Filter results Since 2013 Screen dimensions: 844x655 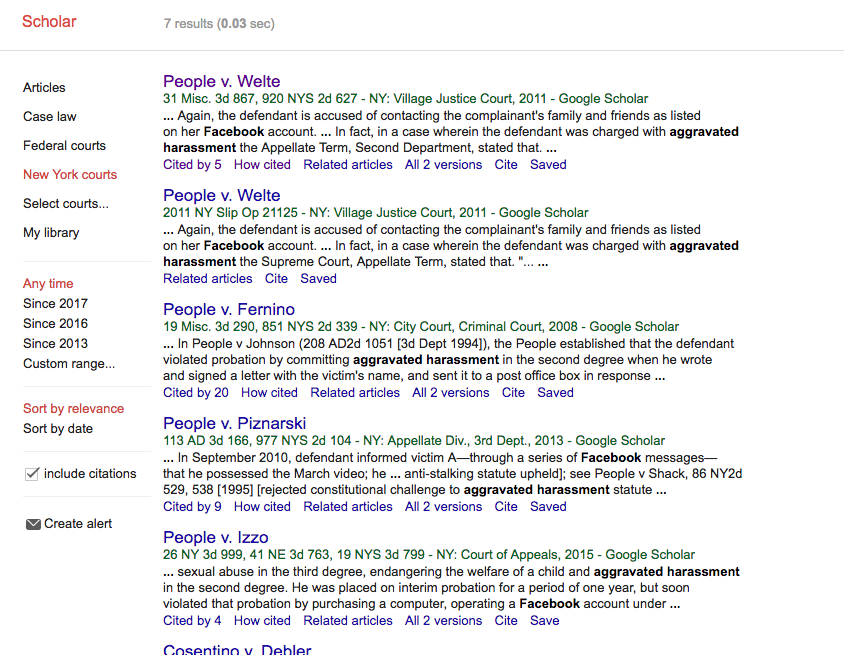(x=55, y=343)
